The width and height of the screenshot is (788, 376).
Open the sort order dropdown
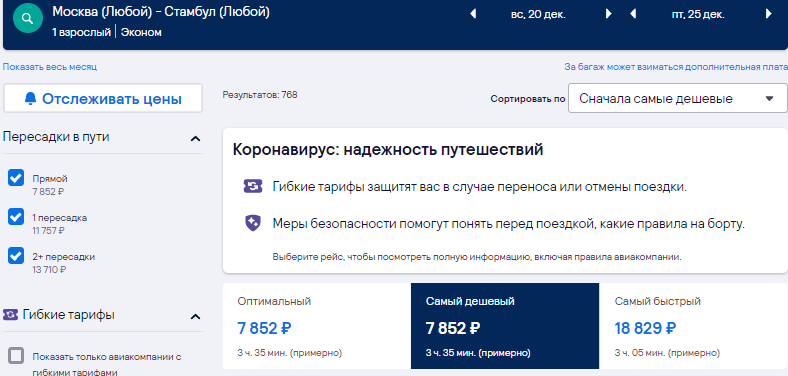[x=677, y=99]
